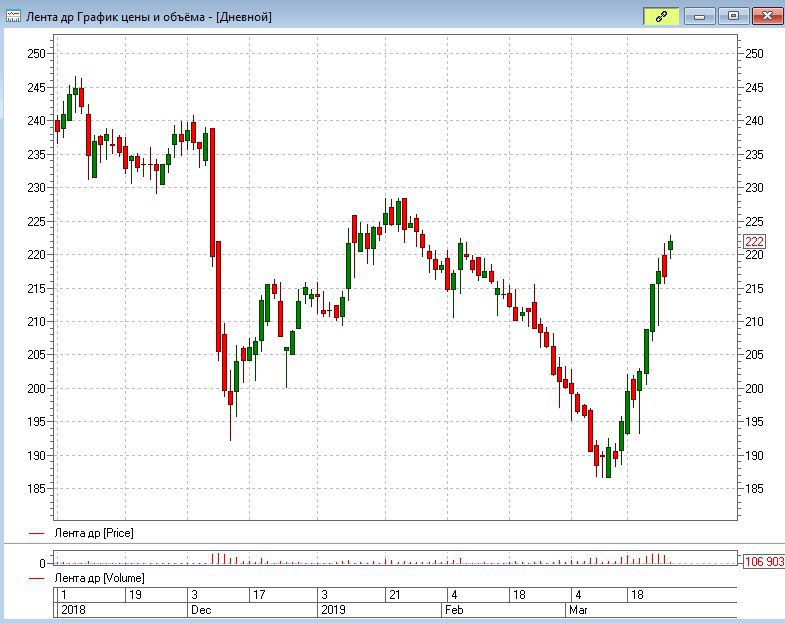This screenshot has height=623, width=785.
Task: Click the date label '17' on time axis
Action: (x=259, y=595)
